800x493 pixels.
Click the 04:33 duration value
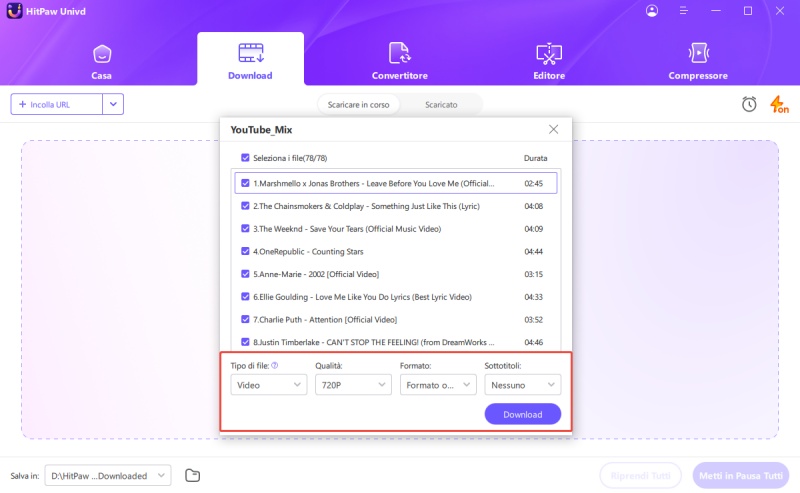click(x=533, y=297)
